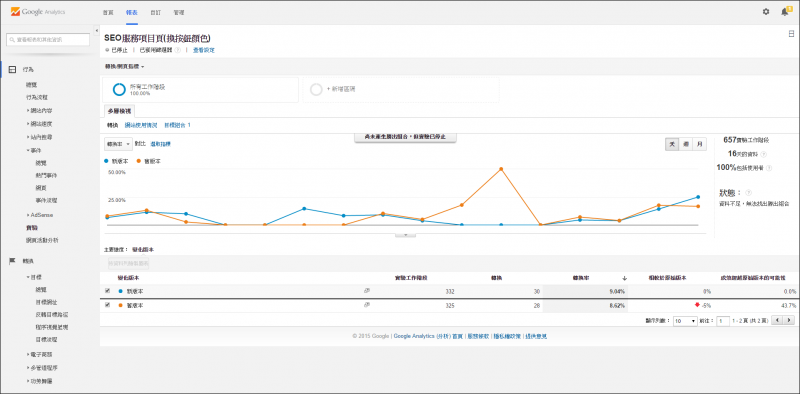Click the 查看設定 link
Viewport: 800px width, 395px height.
(204, 50)
